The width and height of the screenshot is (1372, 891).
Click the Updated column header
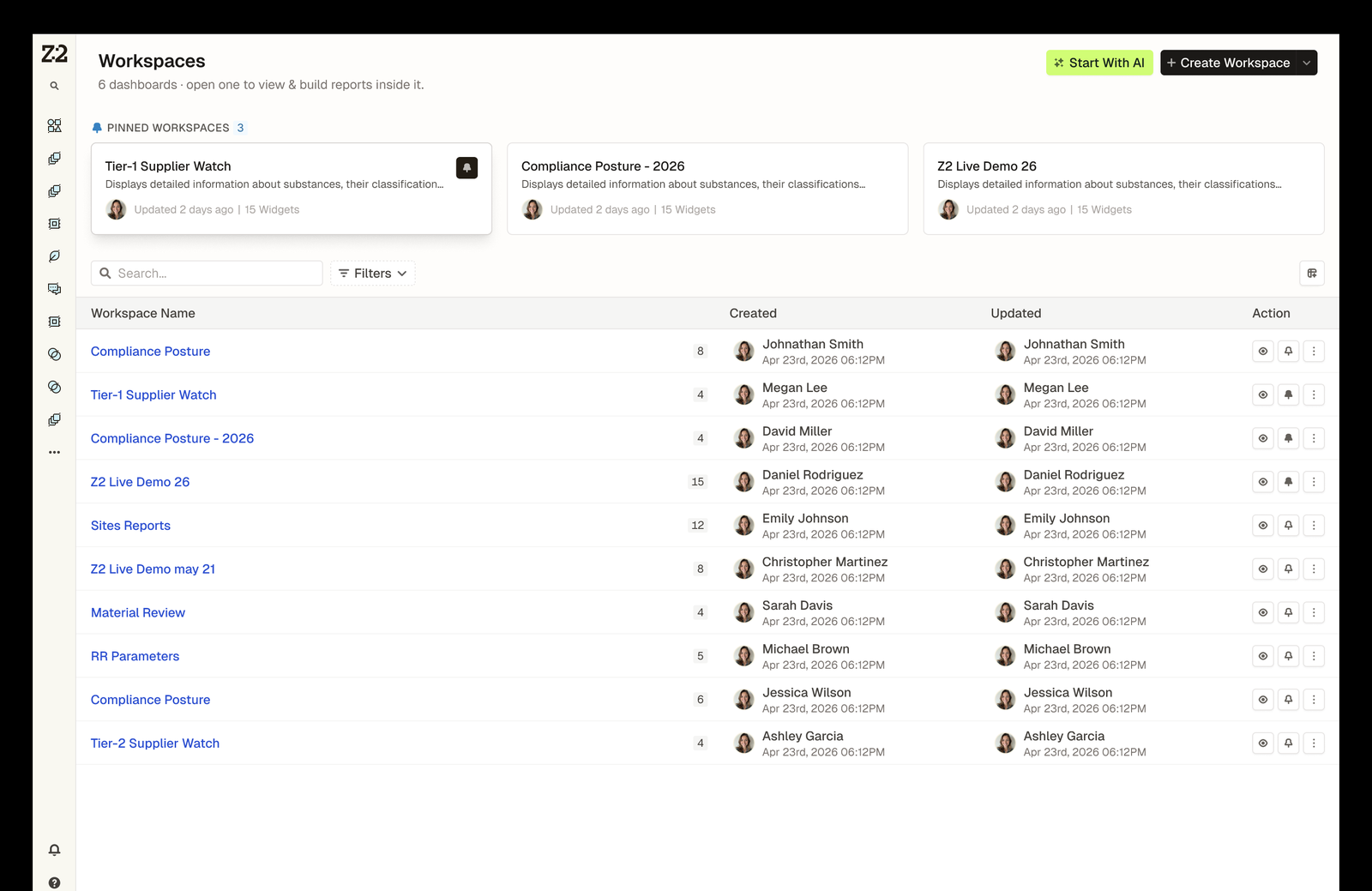click(1016, 314)
